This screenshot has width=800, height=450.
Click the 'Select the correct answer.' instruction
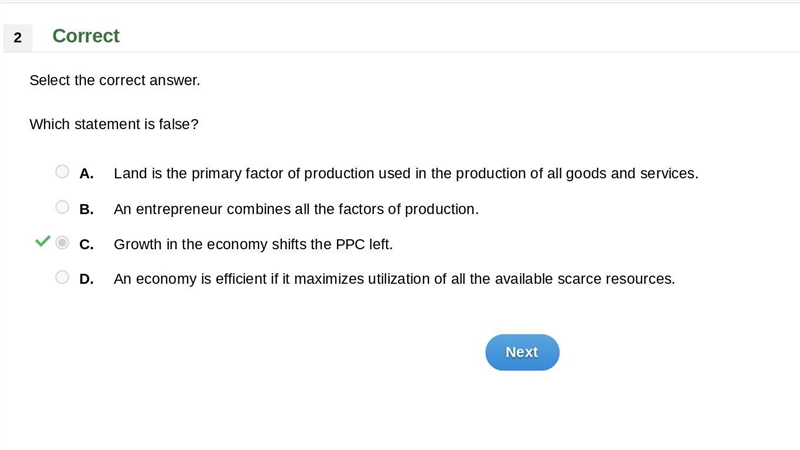tap(115, 81)
